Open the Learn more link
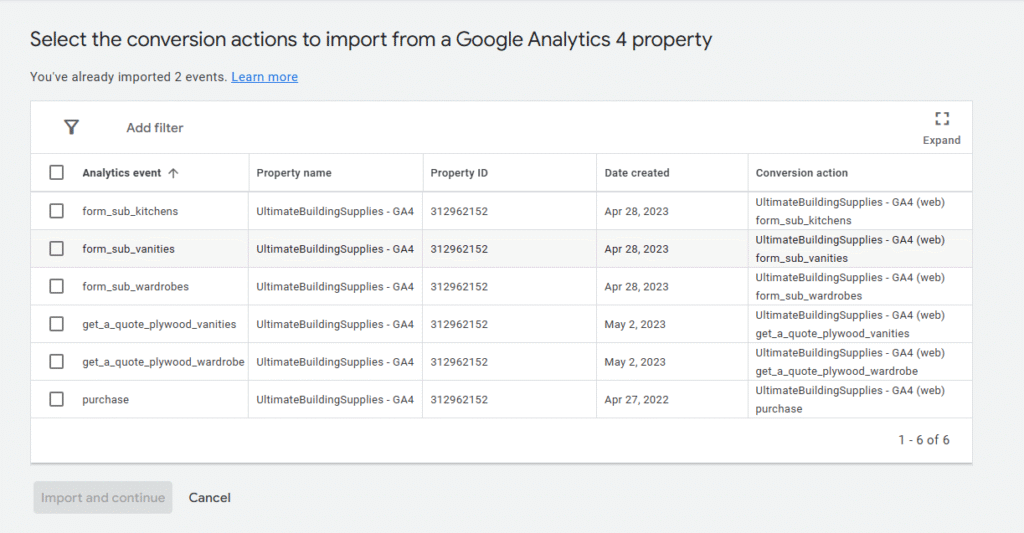1024x533 pixels. pyautogui.click(x=264, y=77)
